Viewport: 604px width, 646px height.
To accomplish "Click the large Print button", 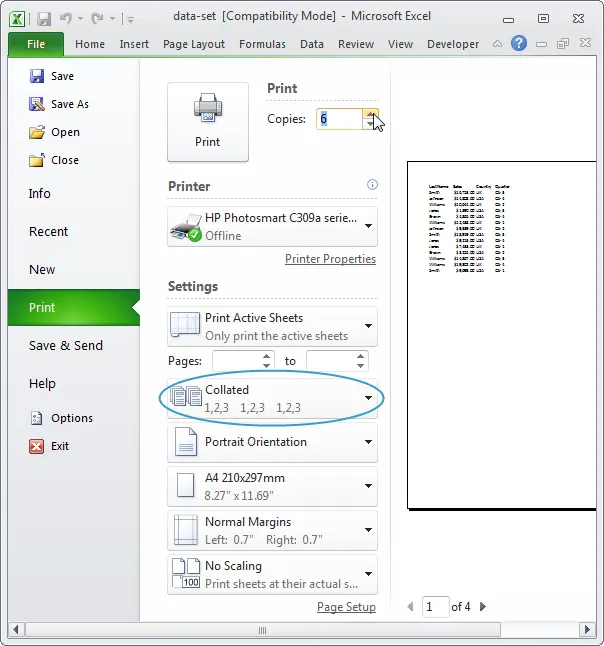I will click(x=208, y=122).
